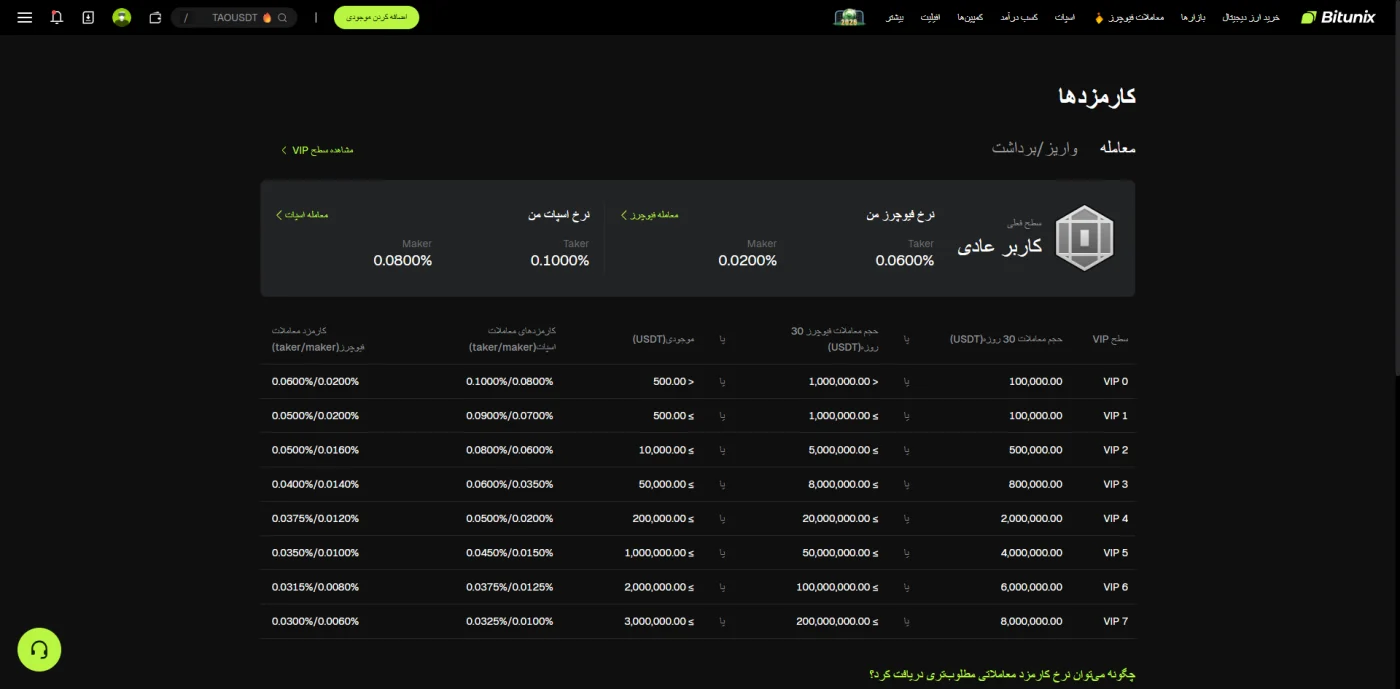Open the 2026 soccer event banner icon

(x=848, y=18)
